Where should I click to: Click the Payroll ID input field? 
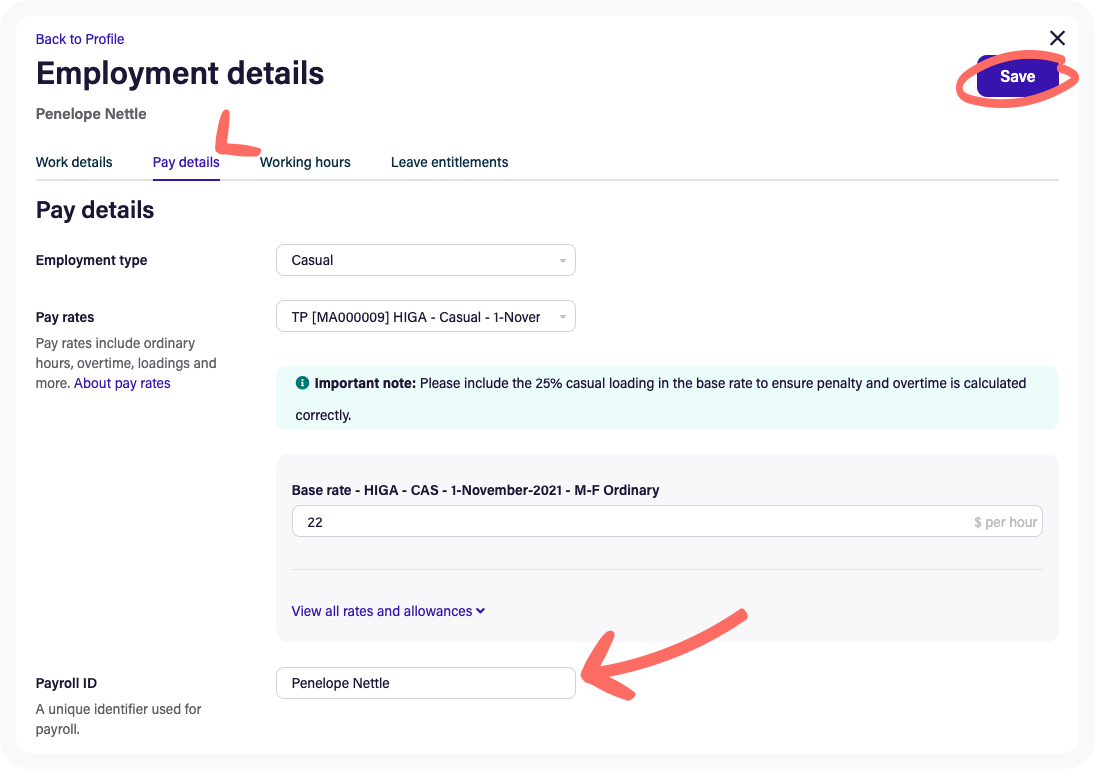pos(425,683)
